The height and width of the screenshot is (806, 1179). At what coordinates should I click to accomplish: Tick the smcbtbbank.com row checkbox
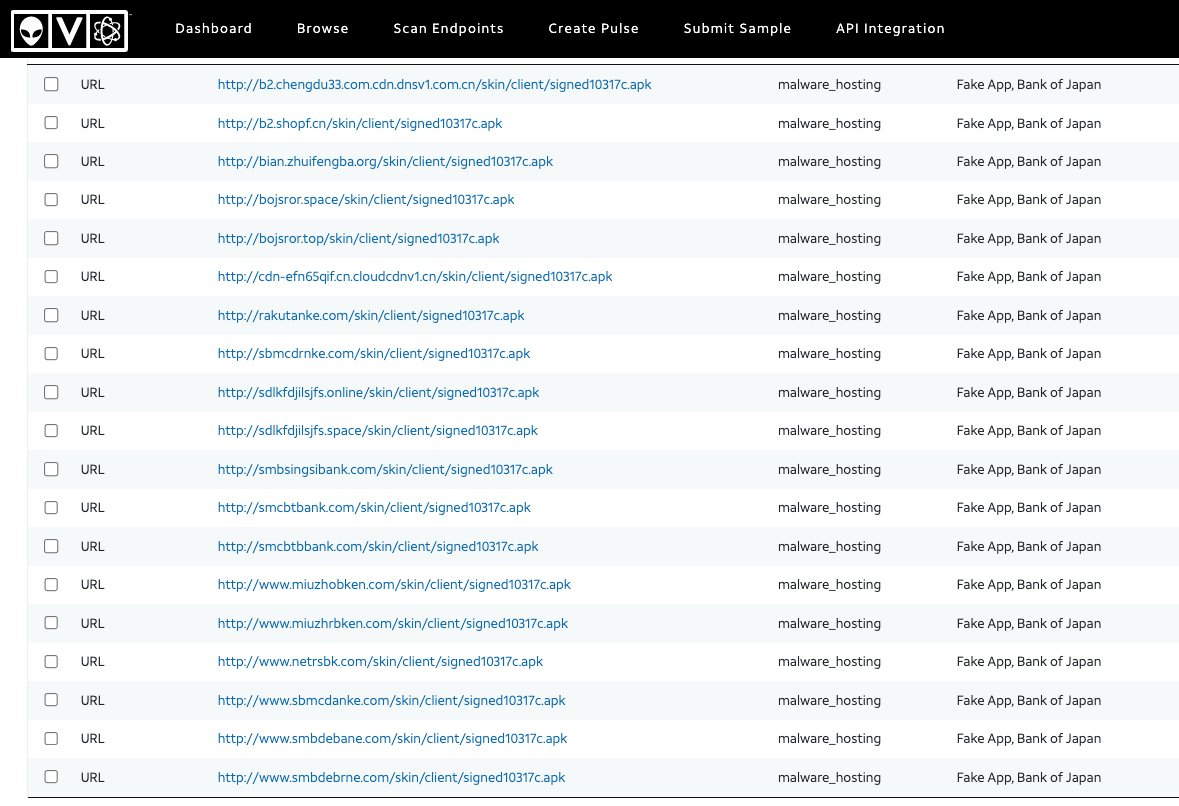pos(51,547)
